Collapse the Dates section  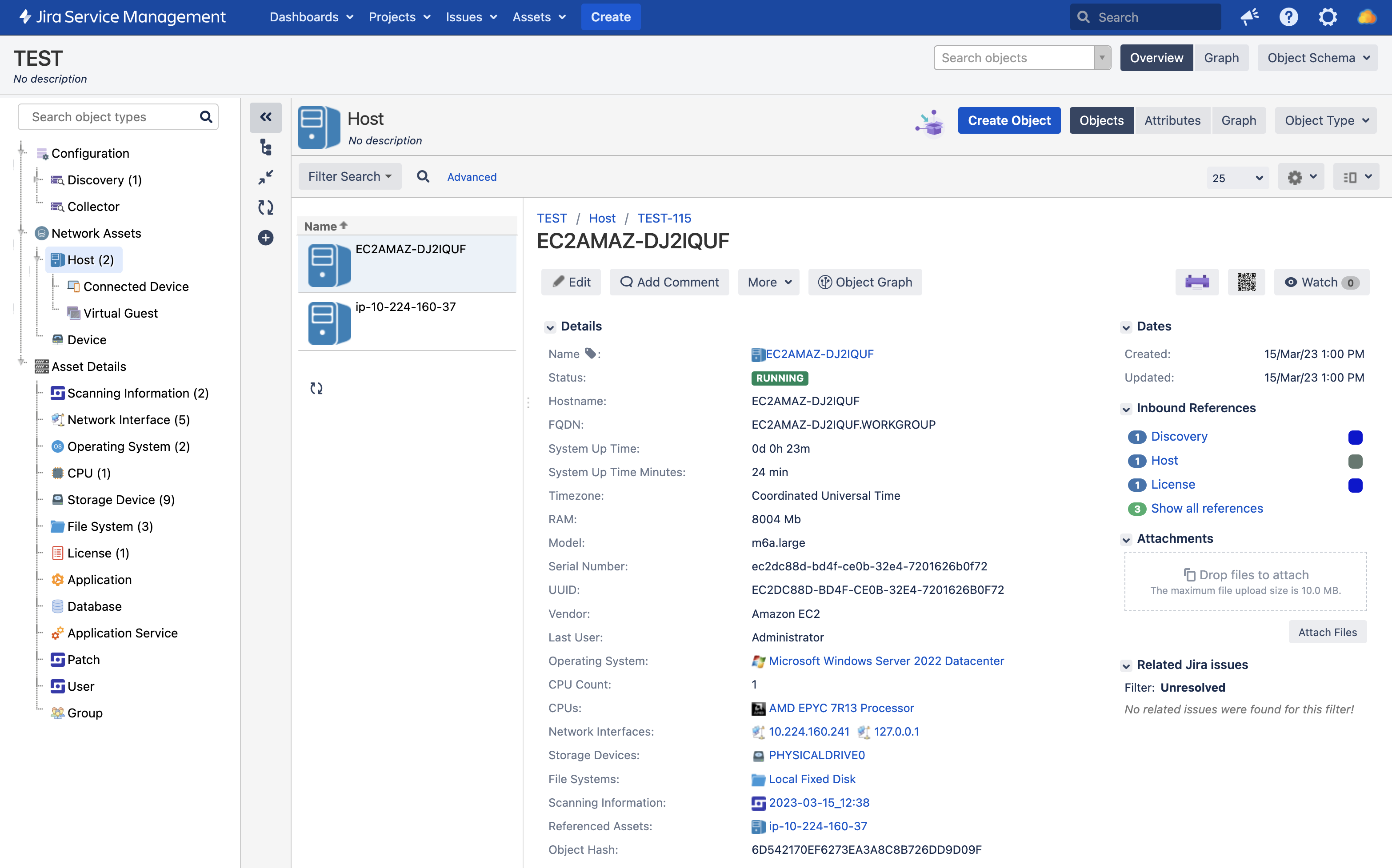pyautogui.click(x=1126, y=327)
